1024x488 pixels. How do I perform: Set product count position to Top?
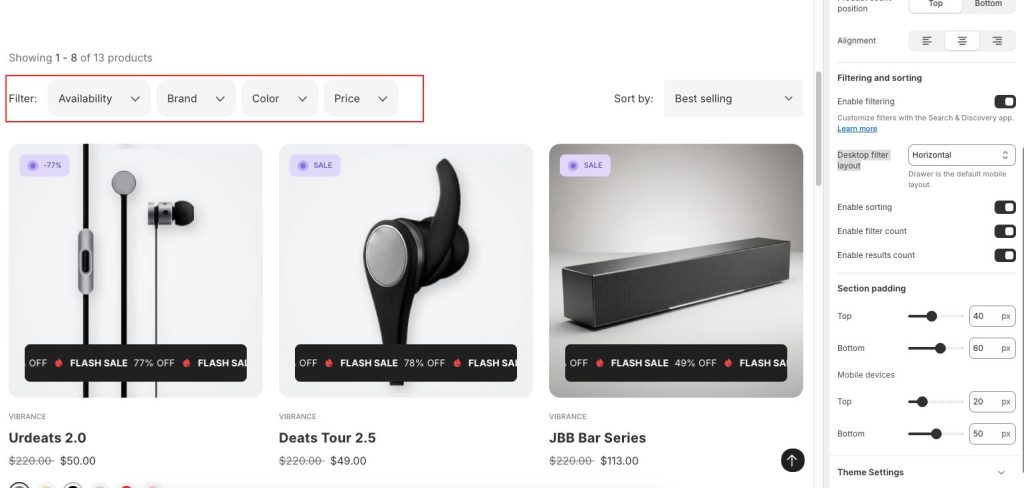tap(935, 4)
